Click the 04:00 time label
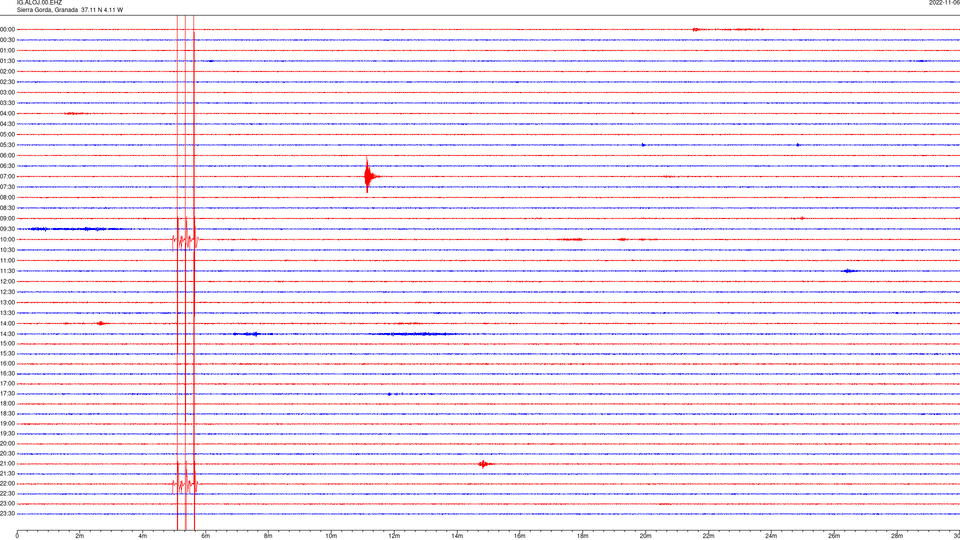 pos(8,113)
